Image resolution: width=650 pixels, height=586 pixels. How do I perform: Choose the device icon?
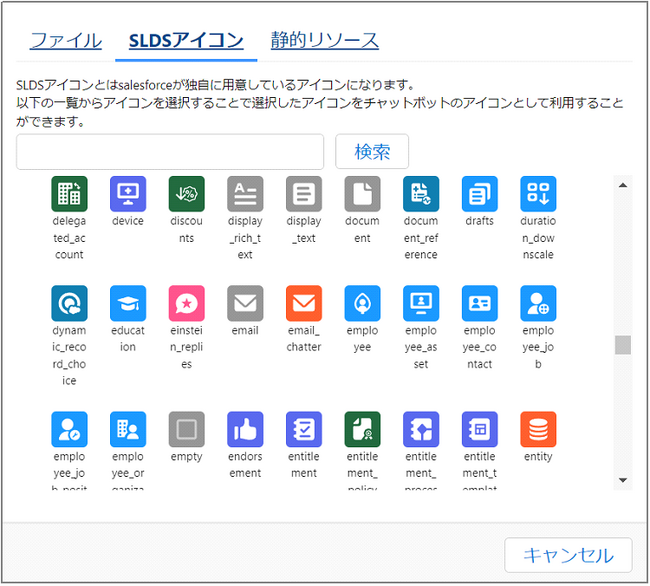point(128,193)
